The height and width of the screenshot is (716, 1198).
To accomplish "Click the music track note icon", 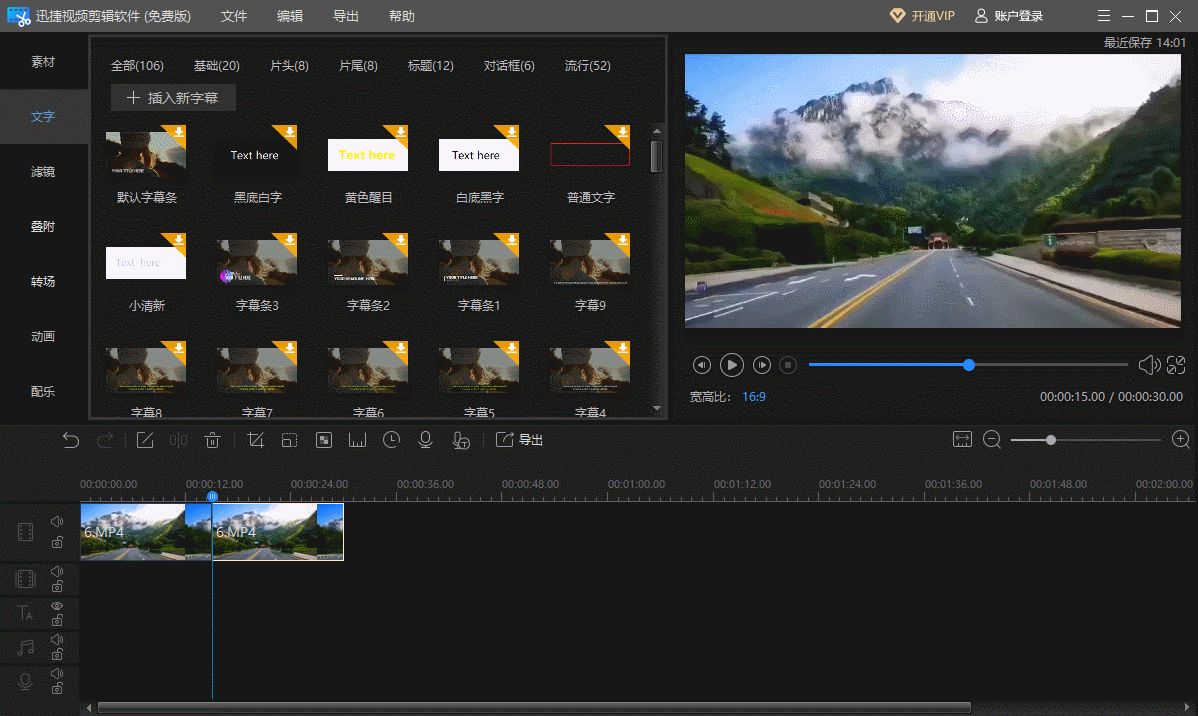I will pyautogui.click(x=25, y=647).
